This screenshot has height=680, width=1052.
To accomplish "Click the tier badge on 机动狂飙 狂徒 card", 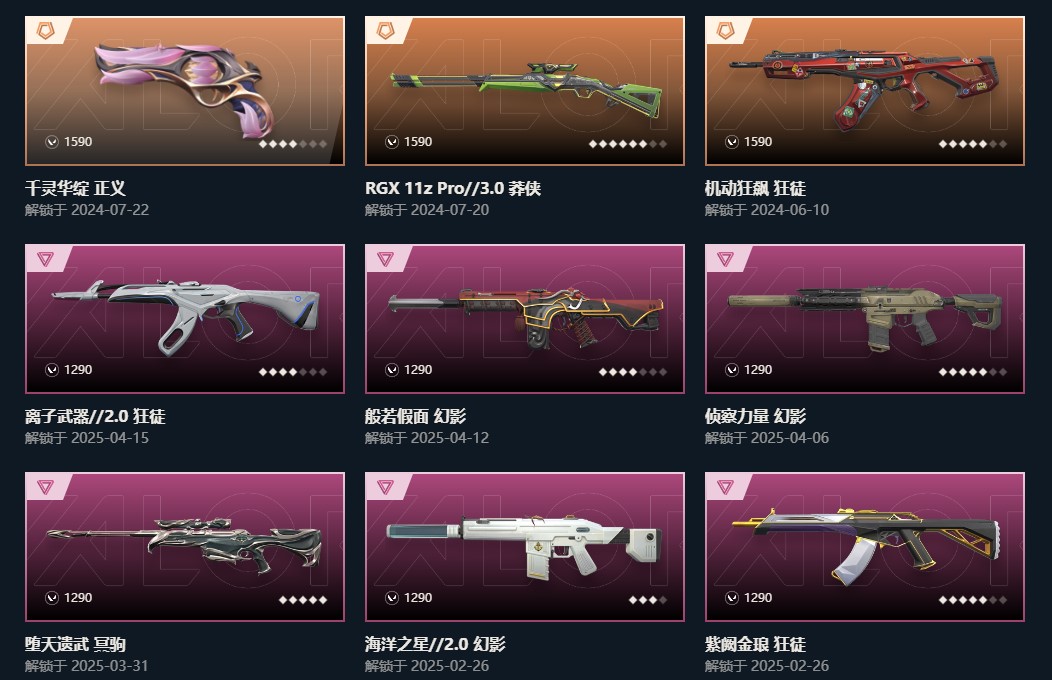I will point(725,30).
